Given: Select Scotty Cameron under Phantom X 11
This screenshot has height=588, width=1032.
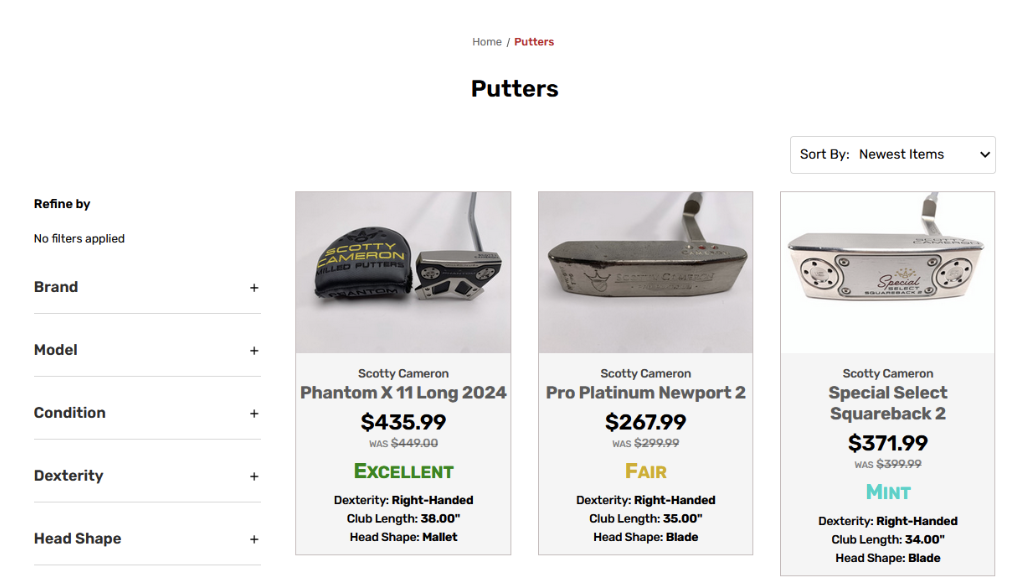Looking at the screenshot, I should pyautogui.click(x=403, y=372).
